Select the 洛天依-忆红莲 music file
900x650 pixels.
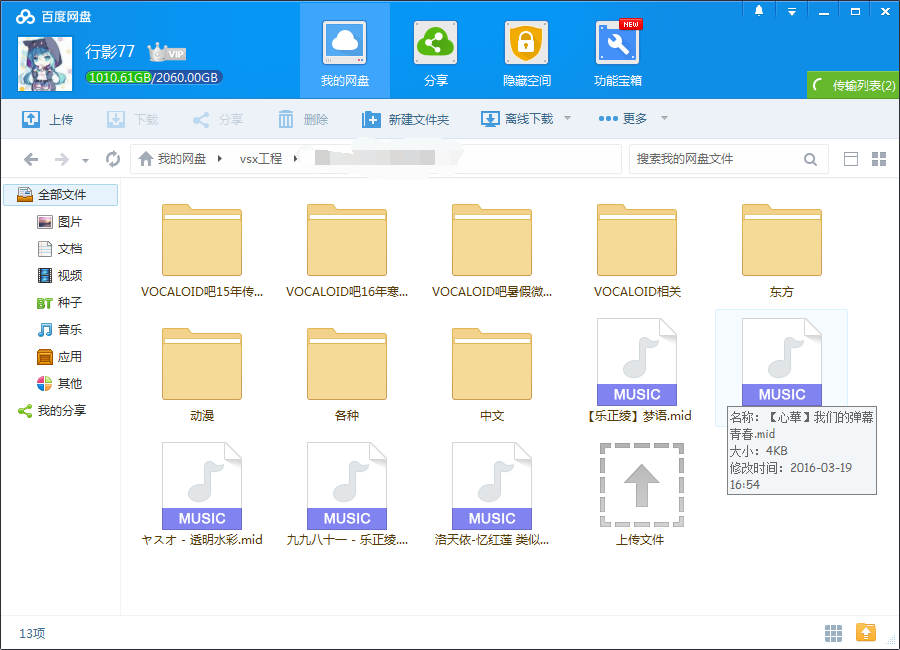[x=492, y=494]
